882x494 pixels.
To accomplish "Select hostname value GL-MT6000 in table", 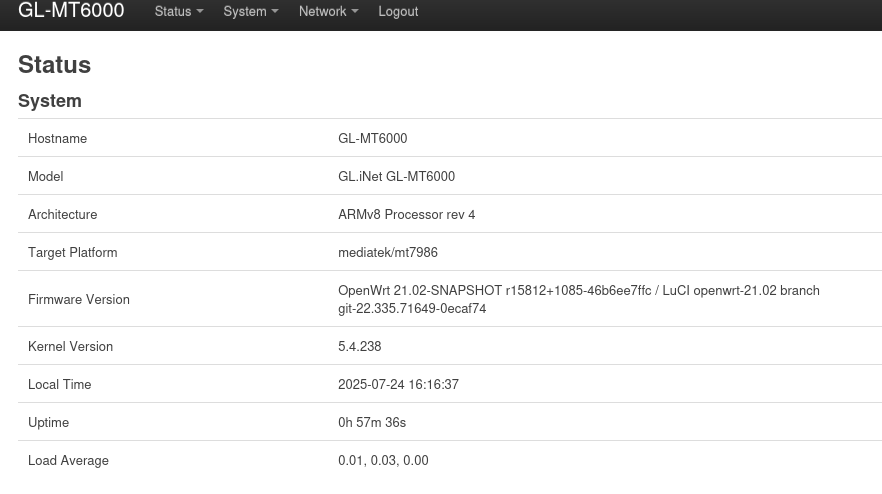I will coord(372,138).
